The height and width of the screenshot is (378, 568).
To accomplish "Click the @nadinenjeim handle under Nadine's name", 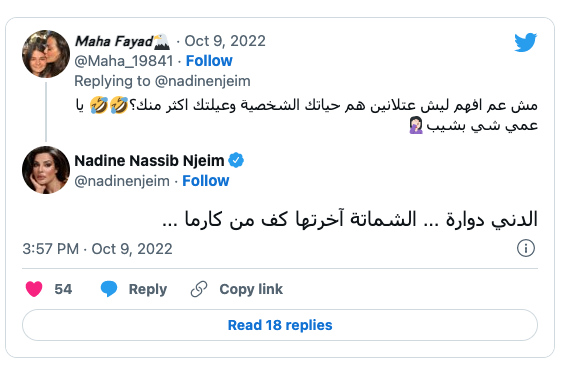I will [122, 181].
